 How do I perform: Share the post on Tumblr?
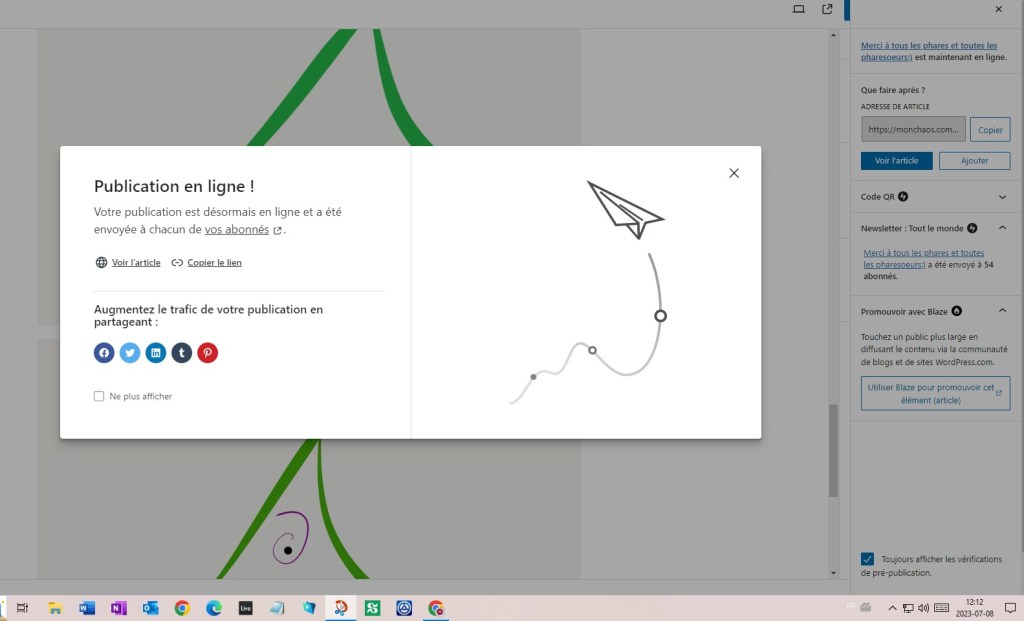(181, 353)
